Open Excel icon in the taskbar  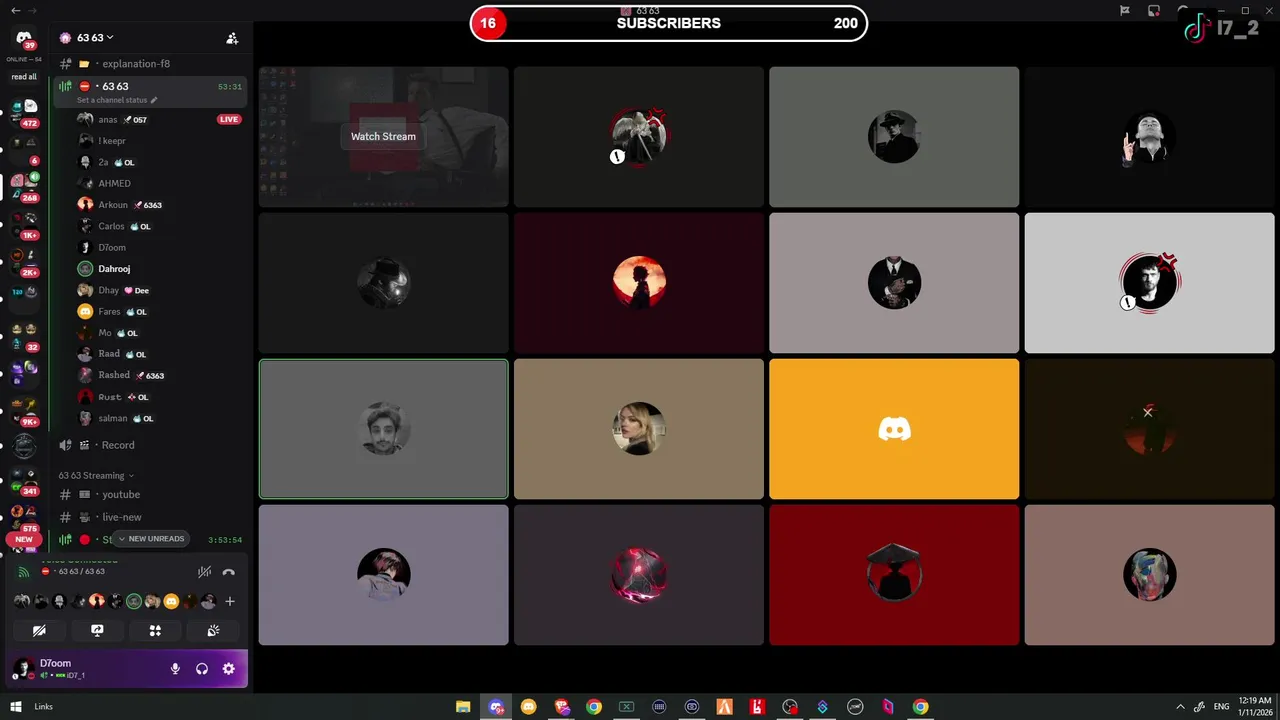click(626, 707)
